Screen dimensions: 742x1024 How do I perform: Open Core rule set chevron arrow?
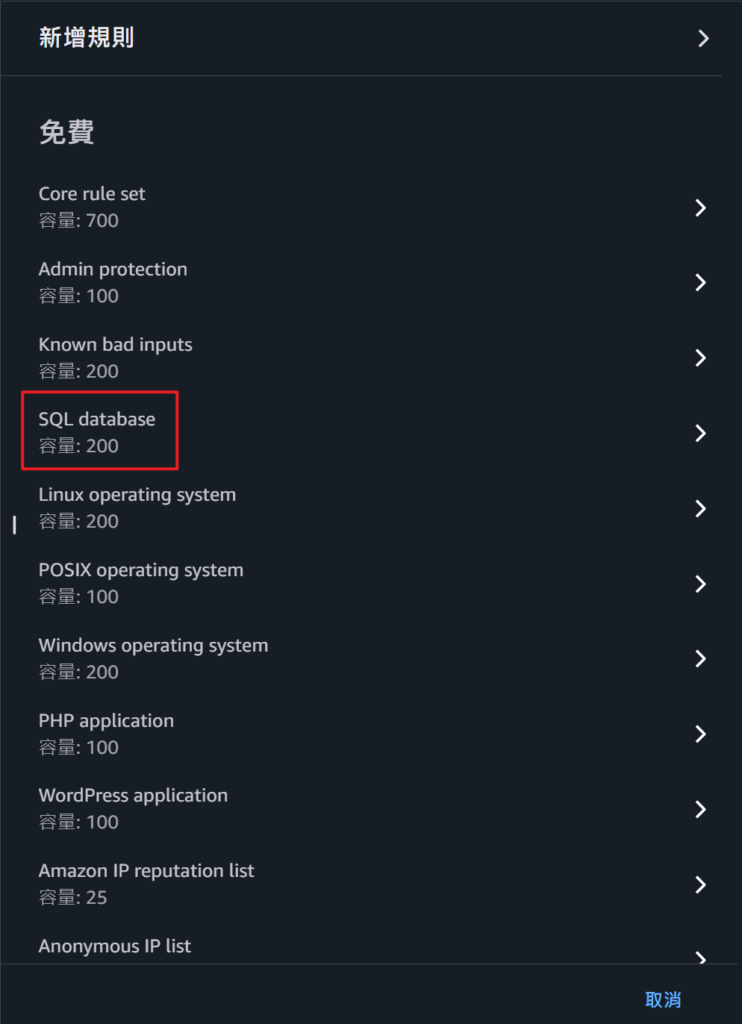point(701,208)
